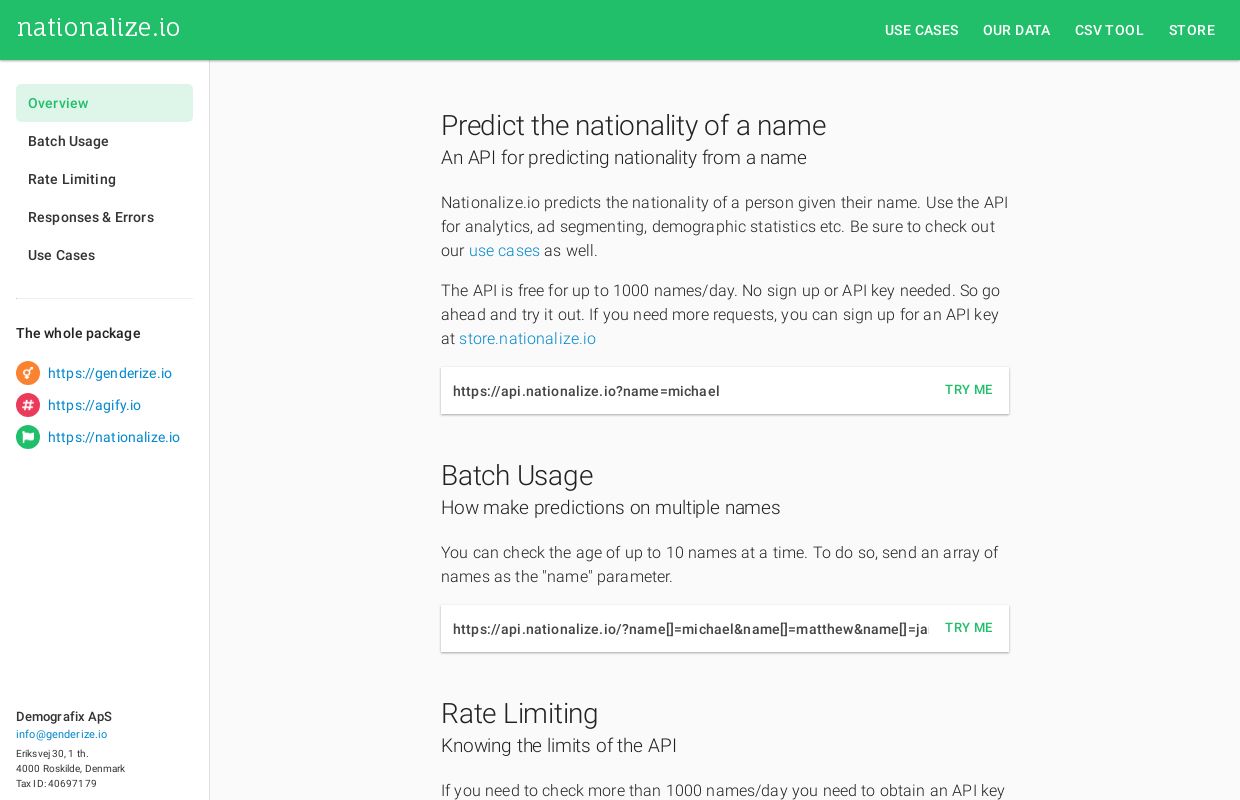This screenshot has width=1240, height=800.
Task: Open the store.nationalize.io link
Action: [527, 339]
